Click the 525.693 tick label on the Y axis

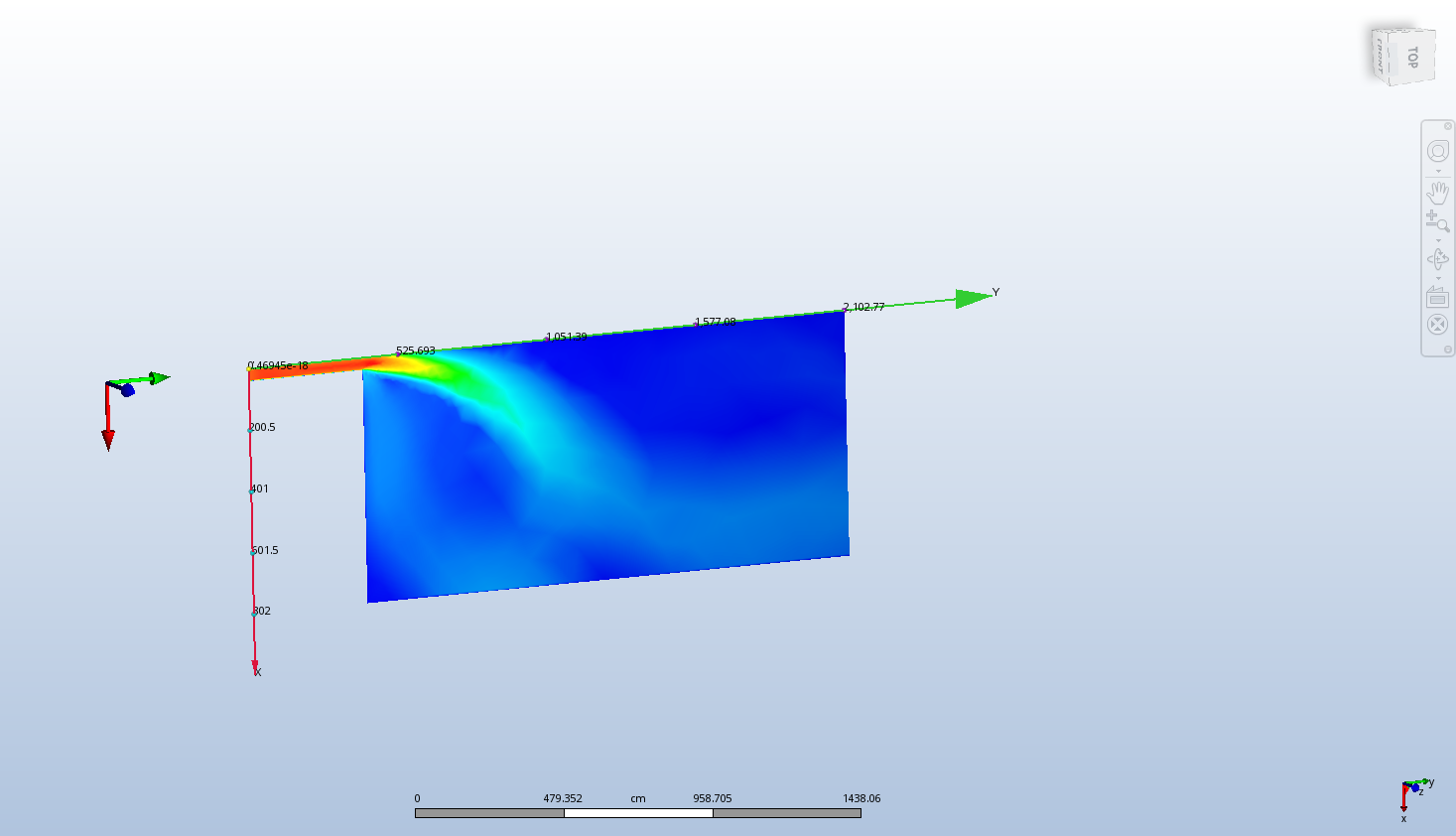(415, 349)
